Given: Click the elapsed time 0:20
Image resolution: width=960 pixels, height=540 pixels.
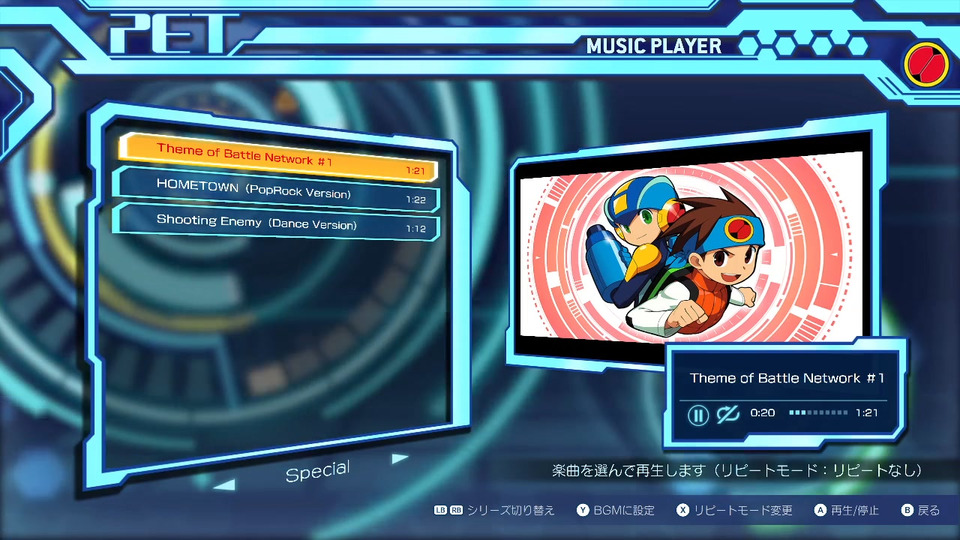Looking at the screenshot, I should (762, 413).
